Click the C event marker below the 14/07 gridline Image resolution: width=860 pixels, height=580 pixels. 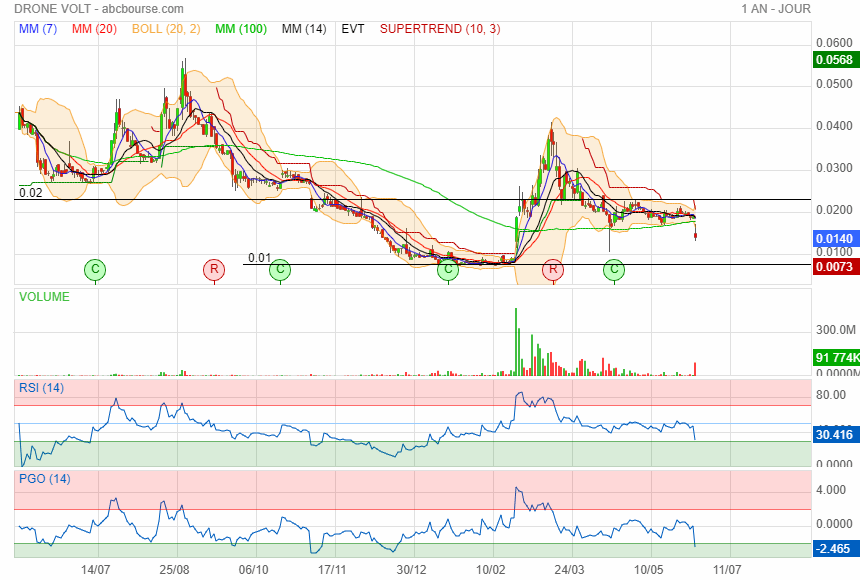[95, 269]
